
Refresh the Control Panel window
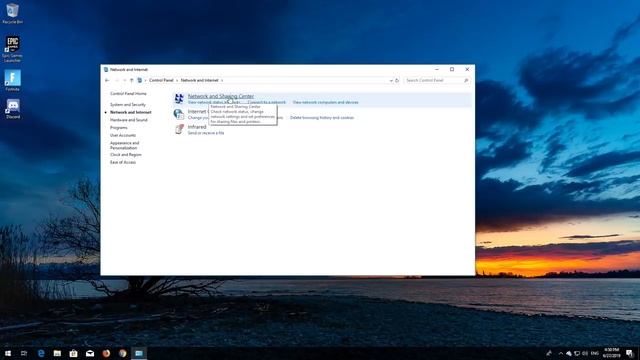[397, 80]
